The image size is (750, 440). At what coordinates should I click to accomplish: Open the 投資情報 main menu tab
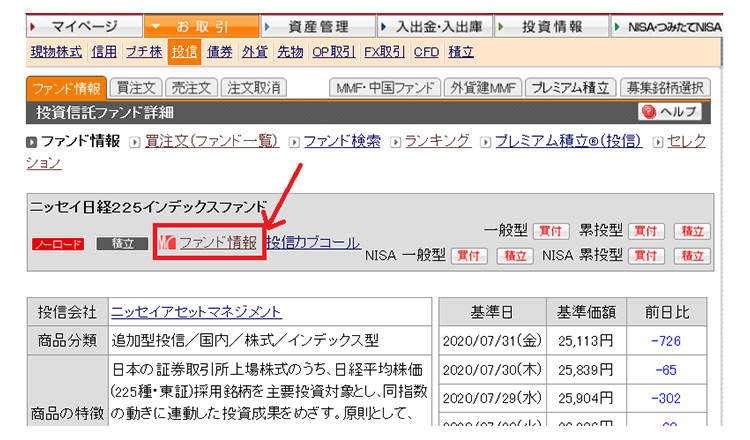tap(551, 26)
